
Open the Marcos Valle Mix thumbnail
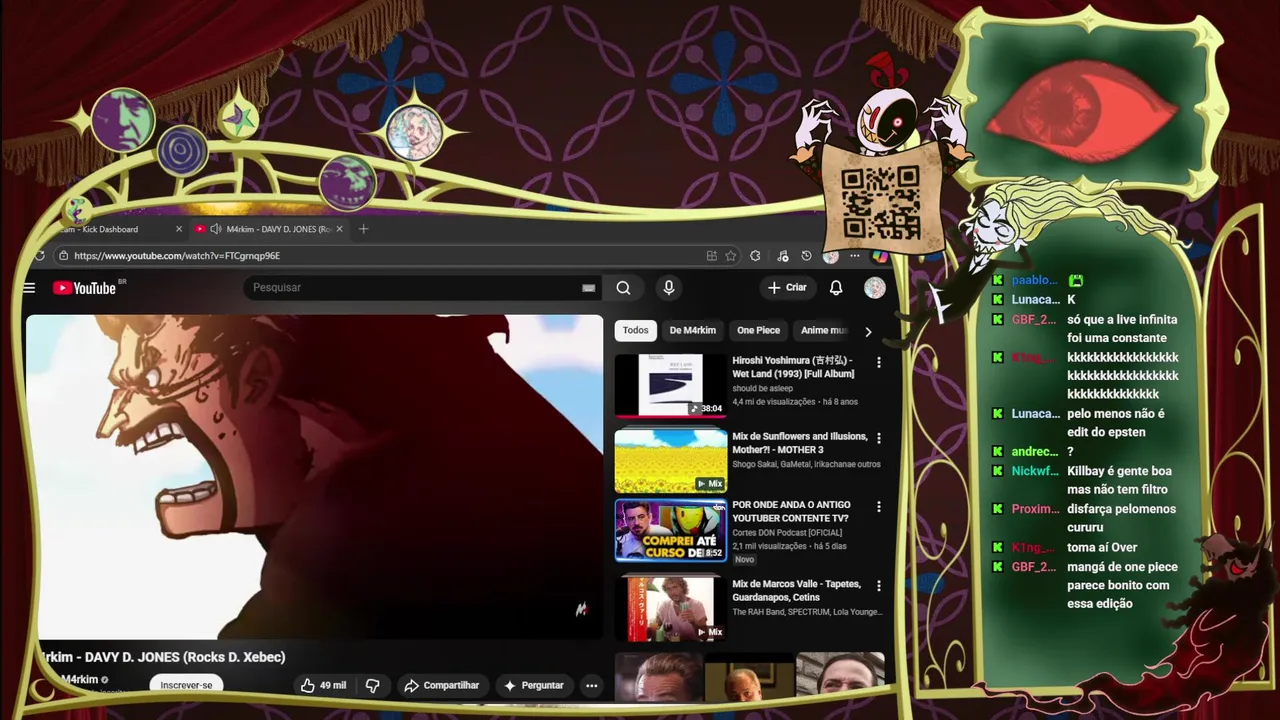coord(671,608)
